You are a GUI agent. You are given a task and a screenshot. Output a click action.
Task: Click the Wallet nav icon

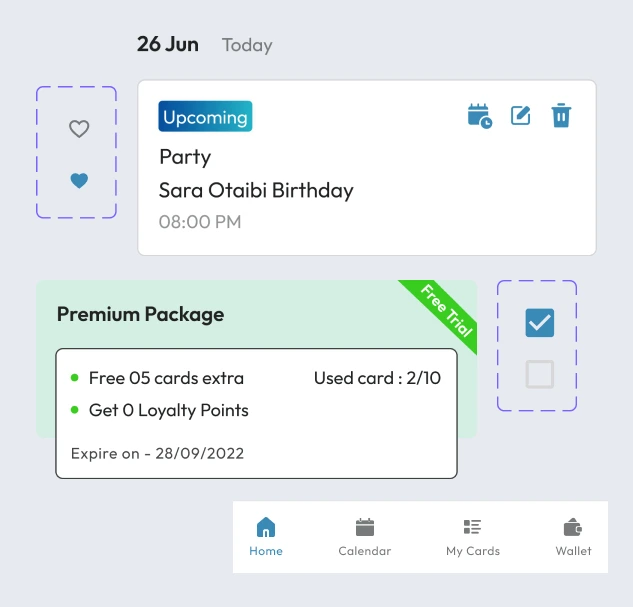click(574, 527)
